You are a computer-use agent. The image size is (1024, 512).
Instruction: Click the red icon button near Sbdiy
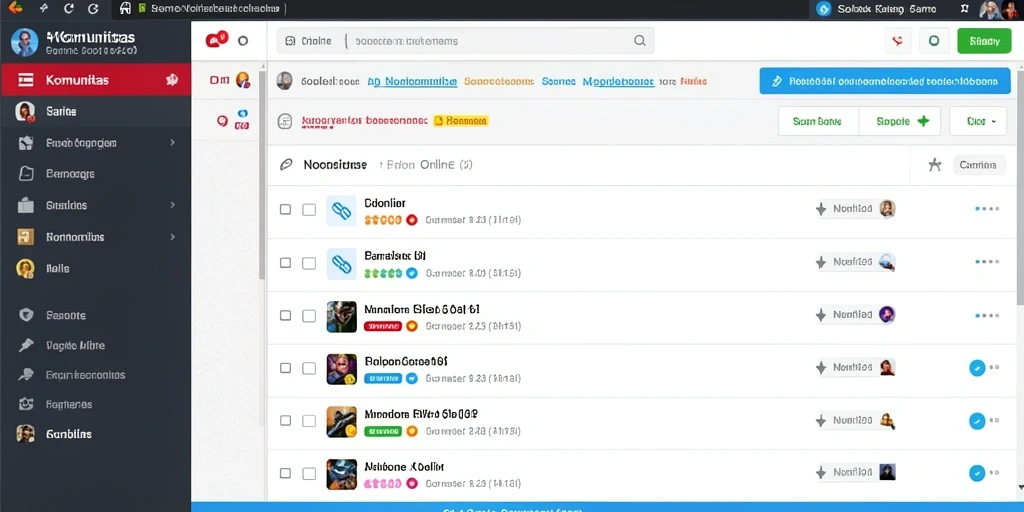click(x=897, y=40)
